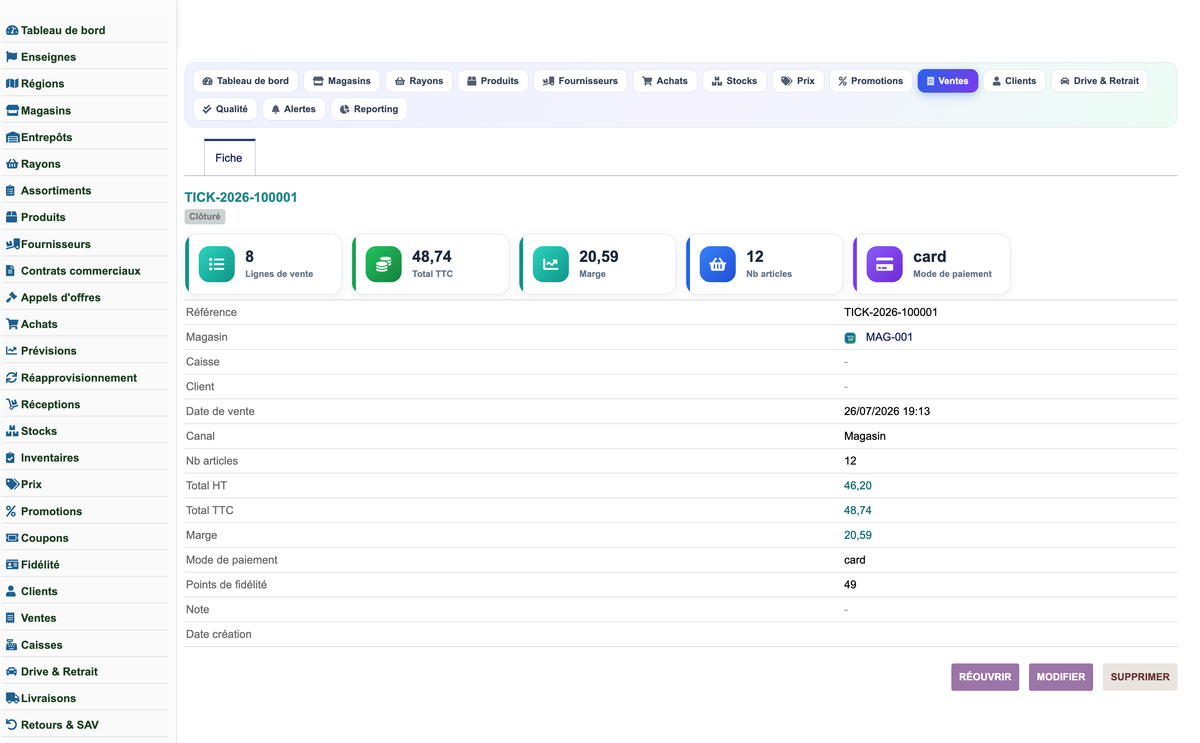Go to Prix in the left sidebar

(x=31, y=484)
